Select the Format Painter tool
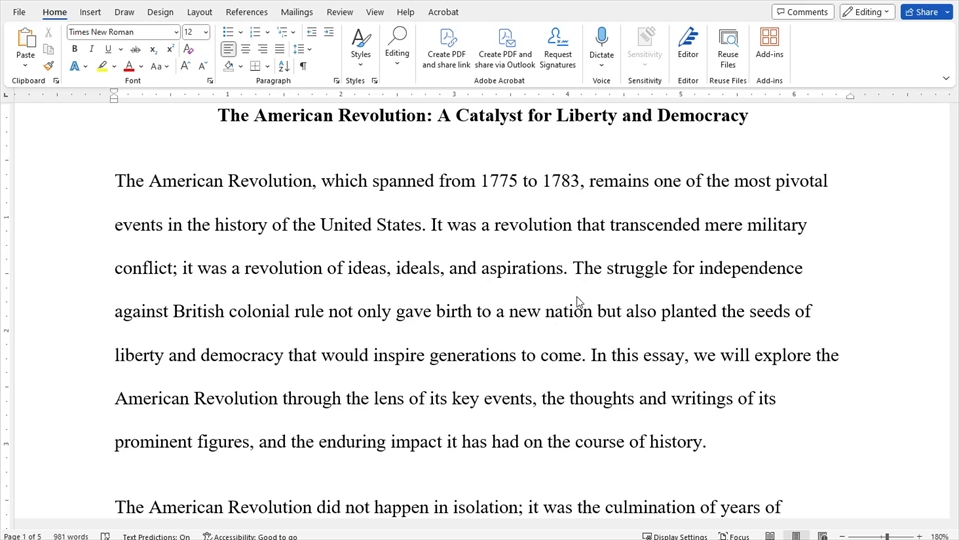This screenshot has height=540, width=959. click(x=48, y=66)
